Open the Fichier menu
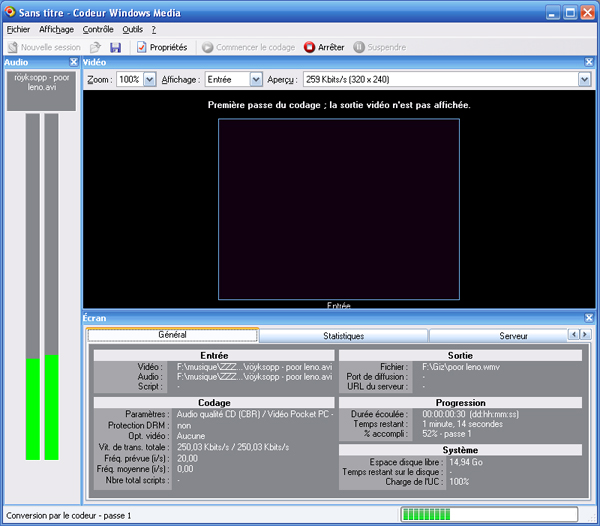This screenshot has width=600, height=526. [x=18, y=29]
